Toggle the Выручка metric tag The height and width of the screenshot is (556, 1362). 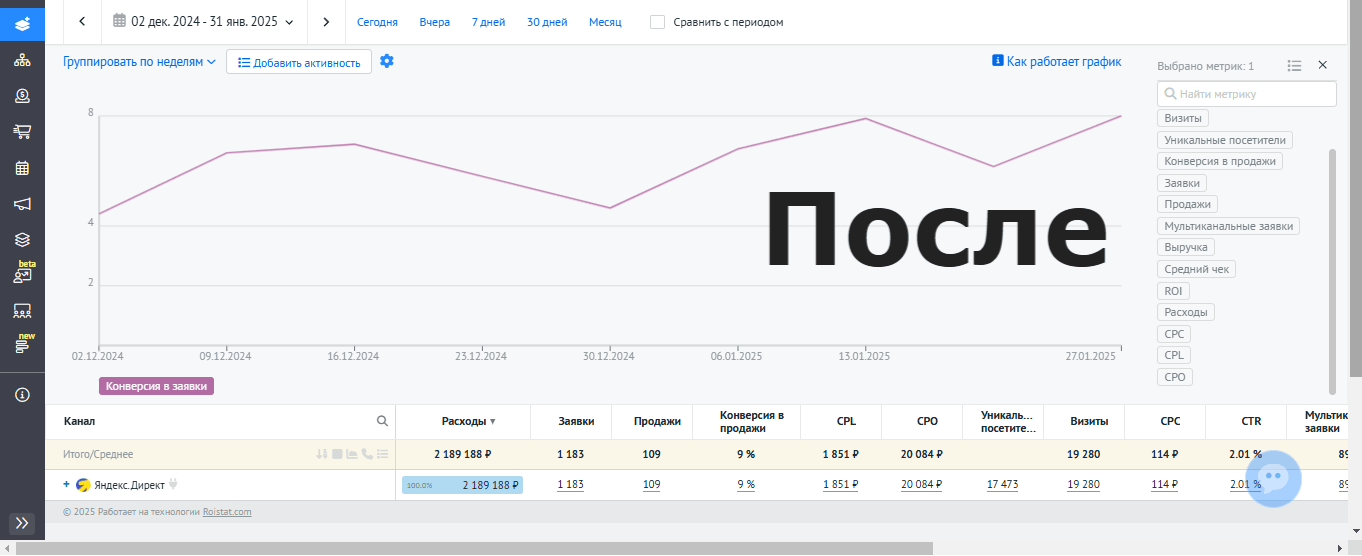(x=1186, y=247)
